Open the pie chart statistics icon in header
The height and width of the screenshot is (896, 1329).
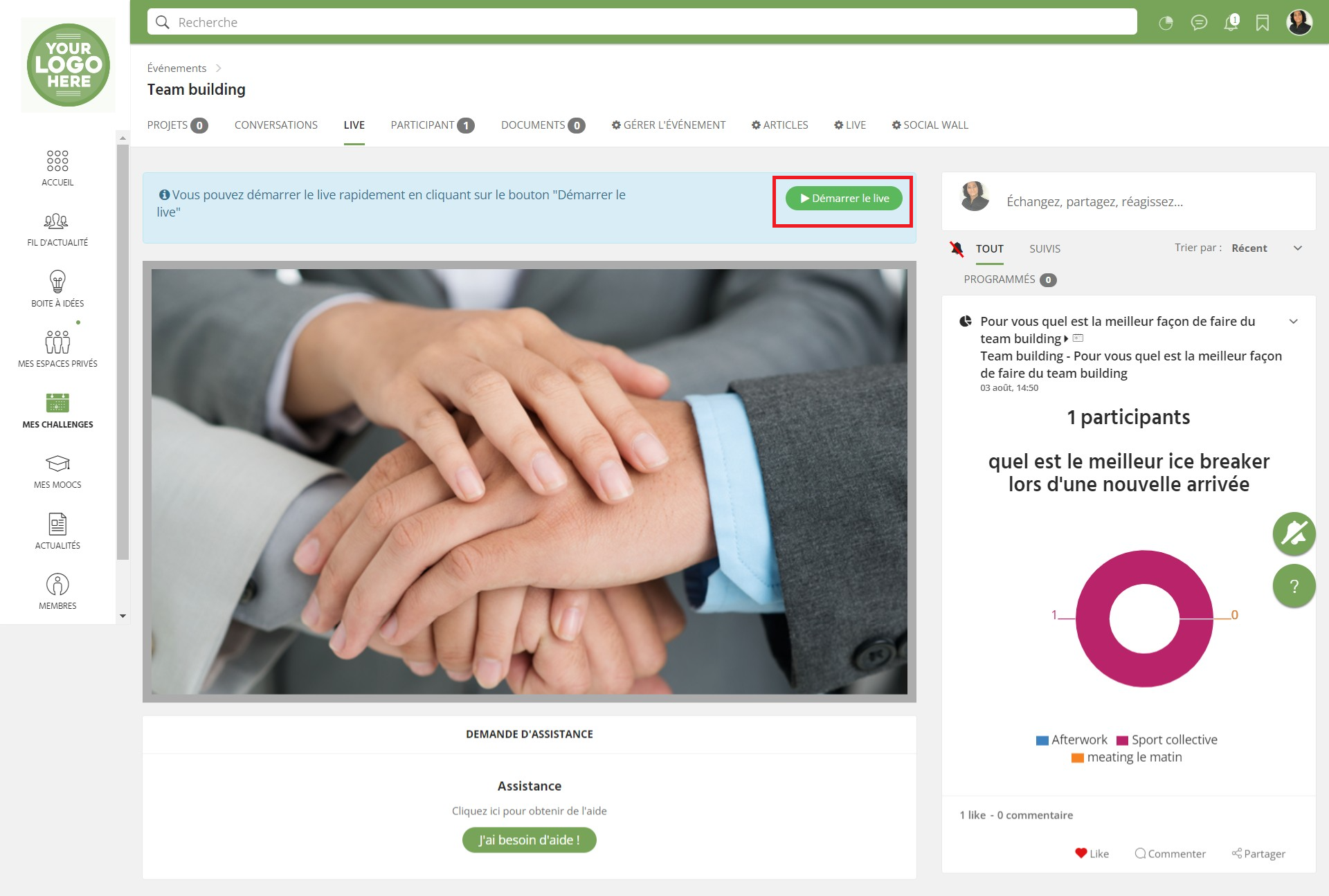(1166, 23)
